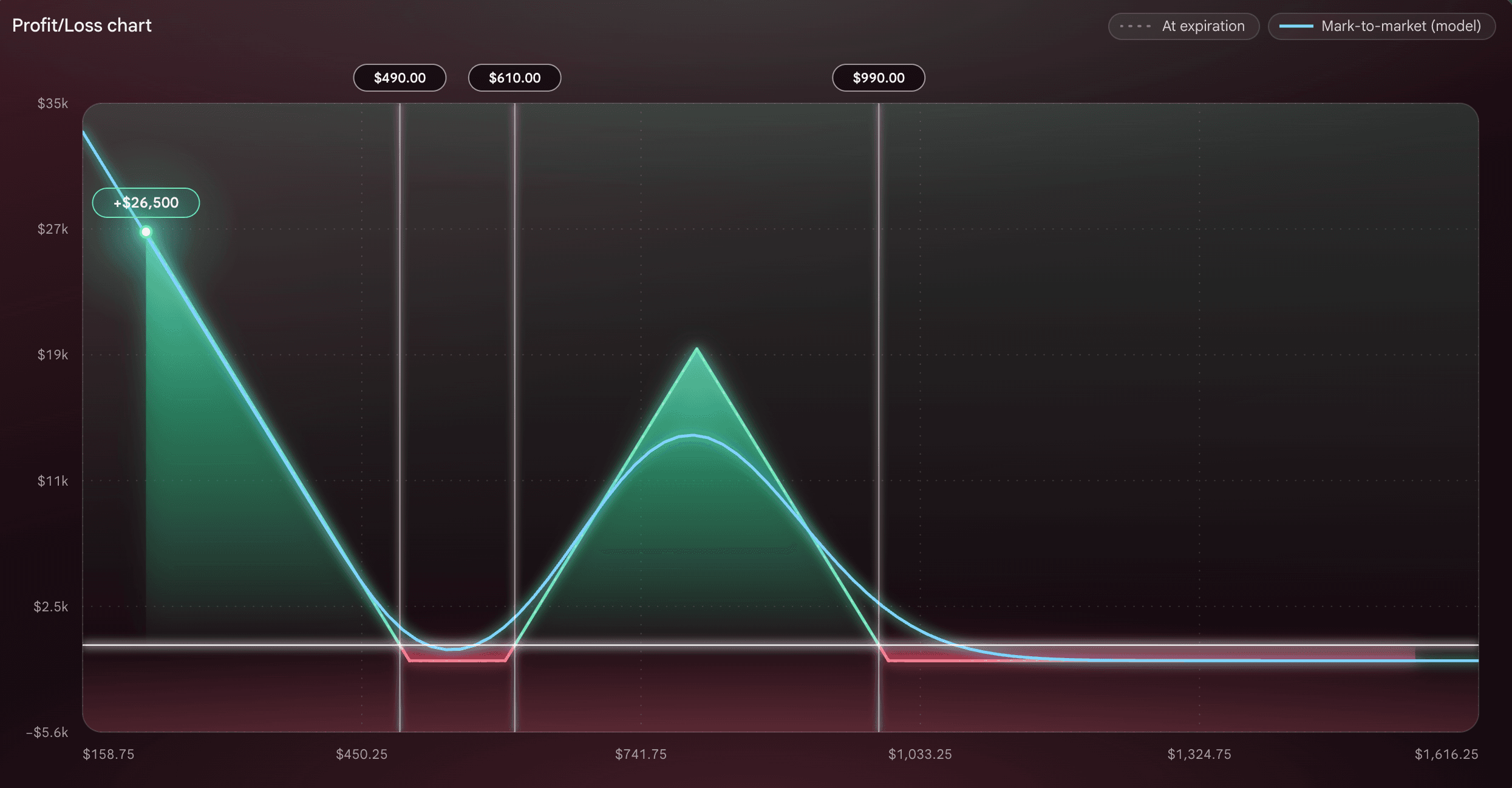The image size is (1512, 788).
Task: Click the $11k y-axis label
Action: tap(53, 481)
